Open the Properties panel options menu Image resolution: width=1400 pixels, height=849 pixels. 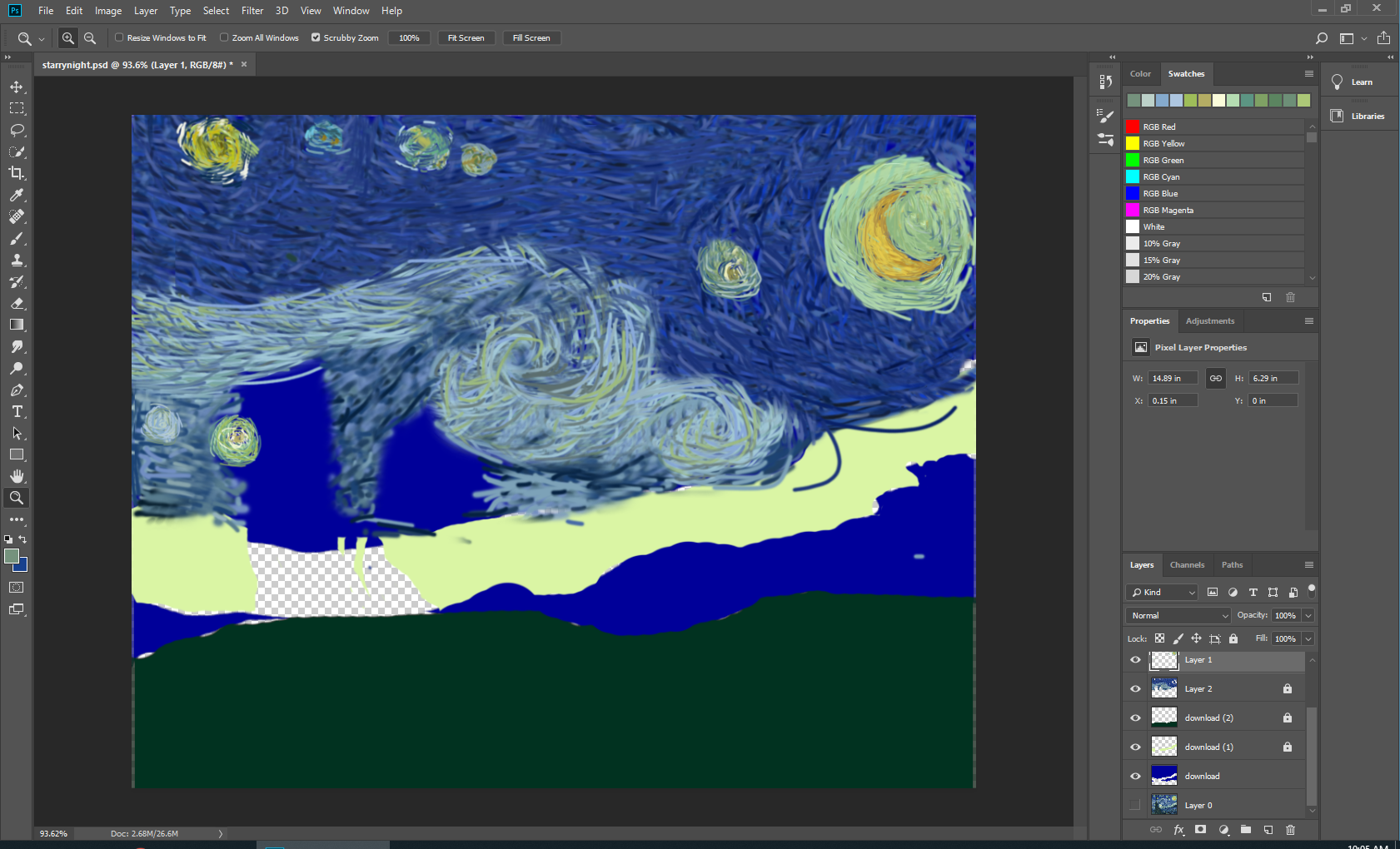[x=1308, y=321]
